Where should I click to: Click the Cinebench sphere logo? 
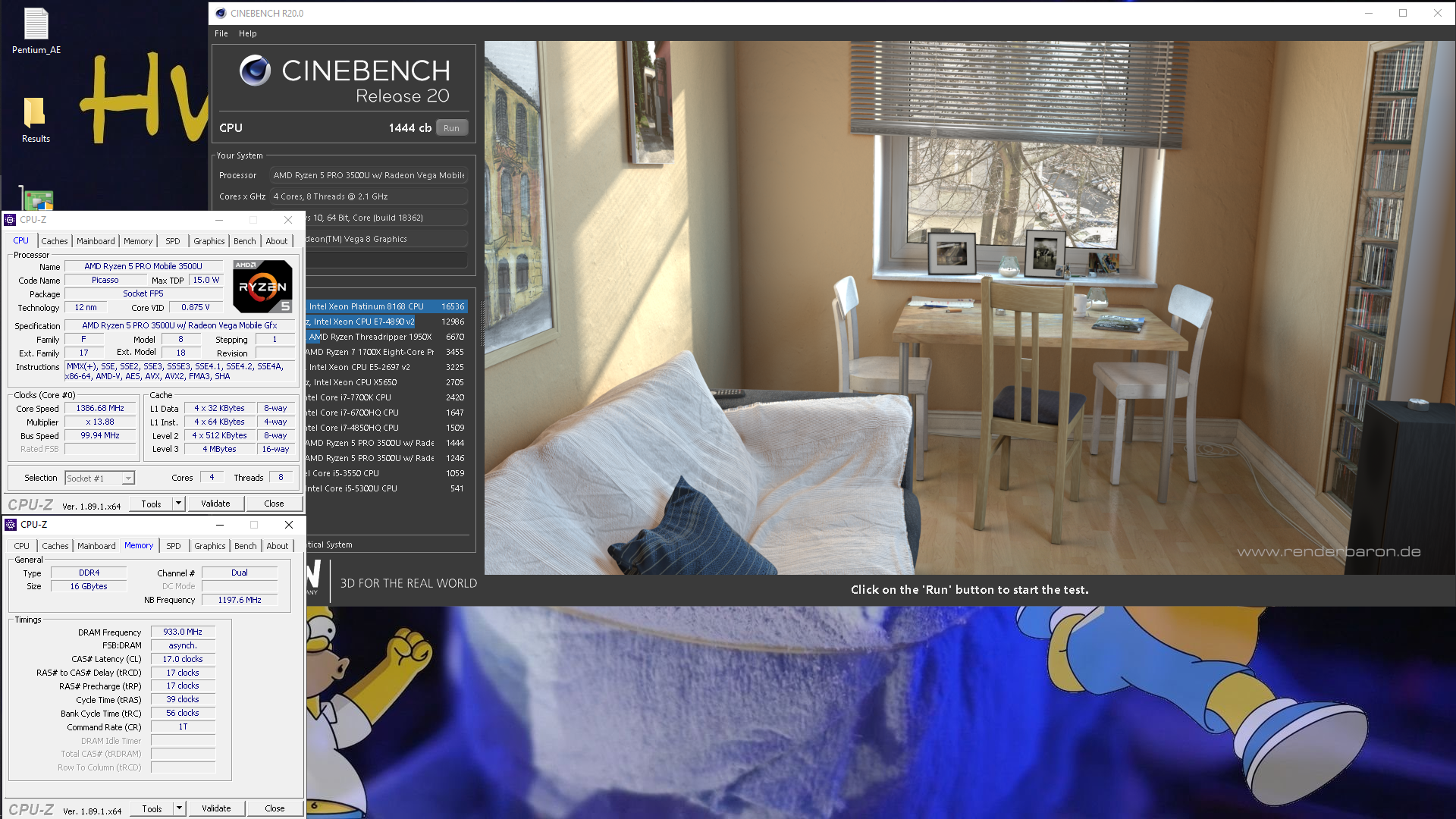(255, 71)
